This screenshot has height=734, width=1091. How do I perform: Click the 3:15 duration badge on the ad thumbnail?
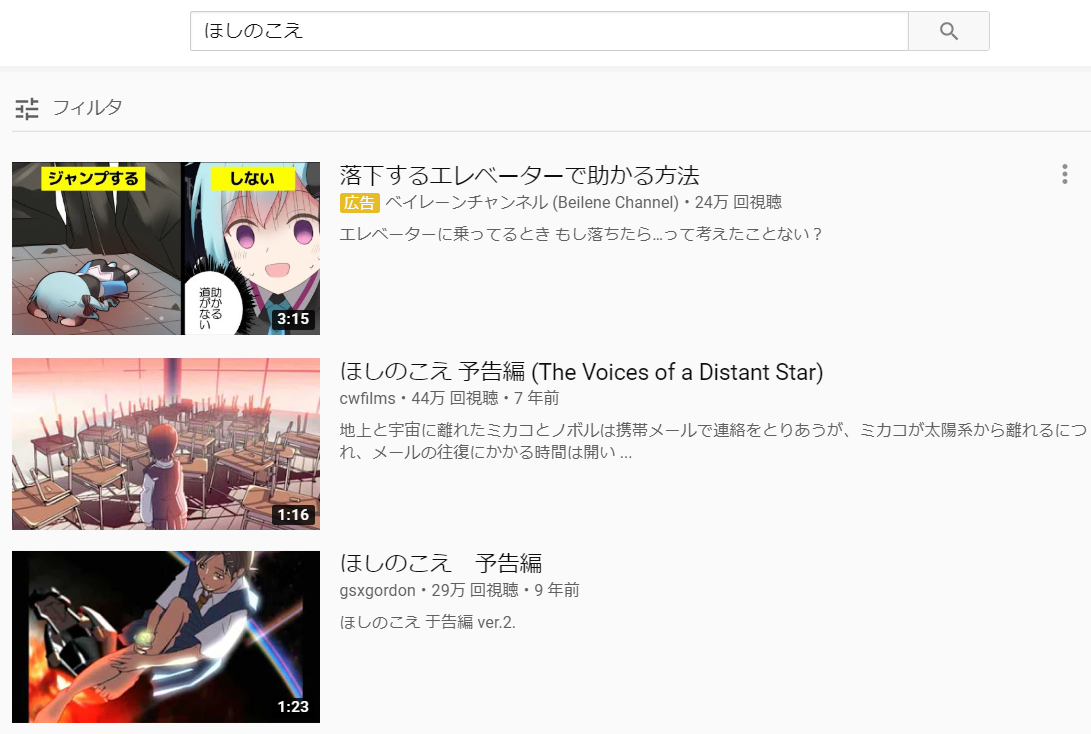(293, 319)
